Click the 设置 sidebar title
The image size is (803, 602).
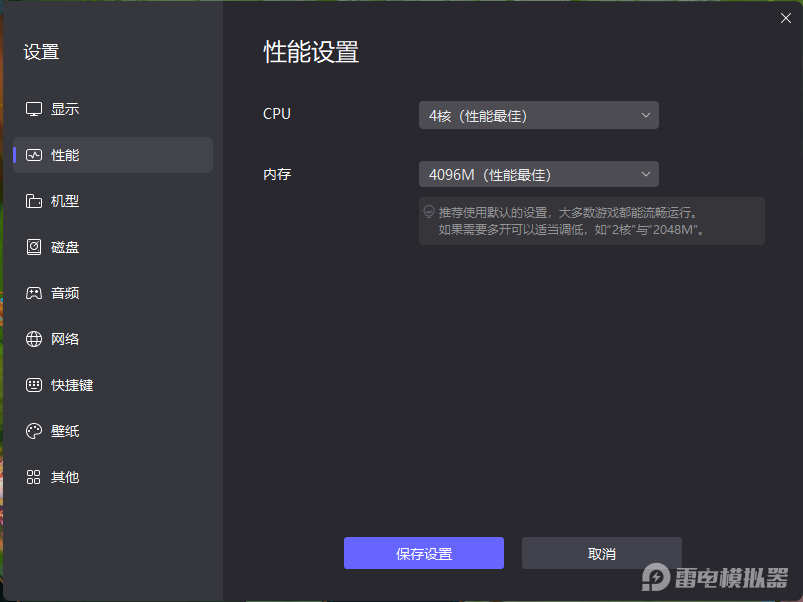tap(41, 52)
